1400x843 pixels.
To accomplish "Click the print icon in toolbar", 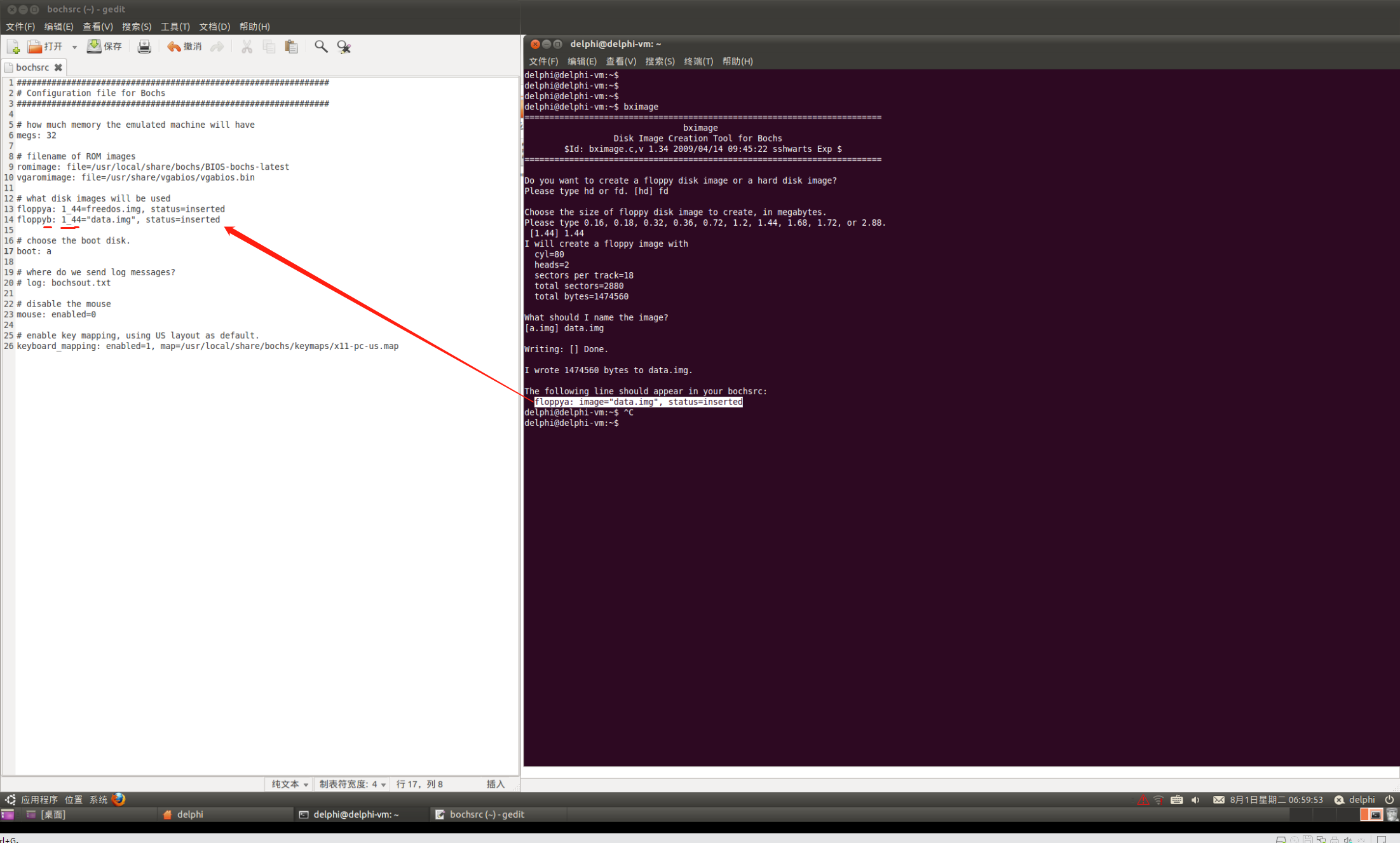I will coord(144,46).
